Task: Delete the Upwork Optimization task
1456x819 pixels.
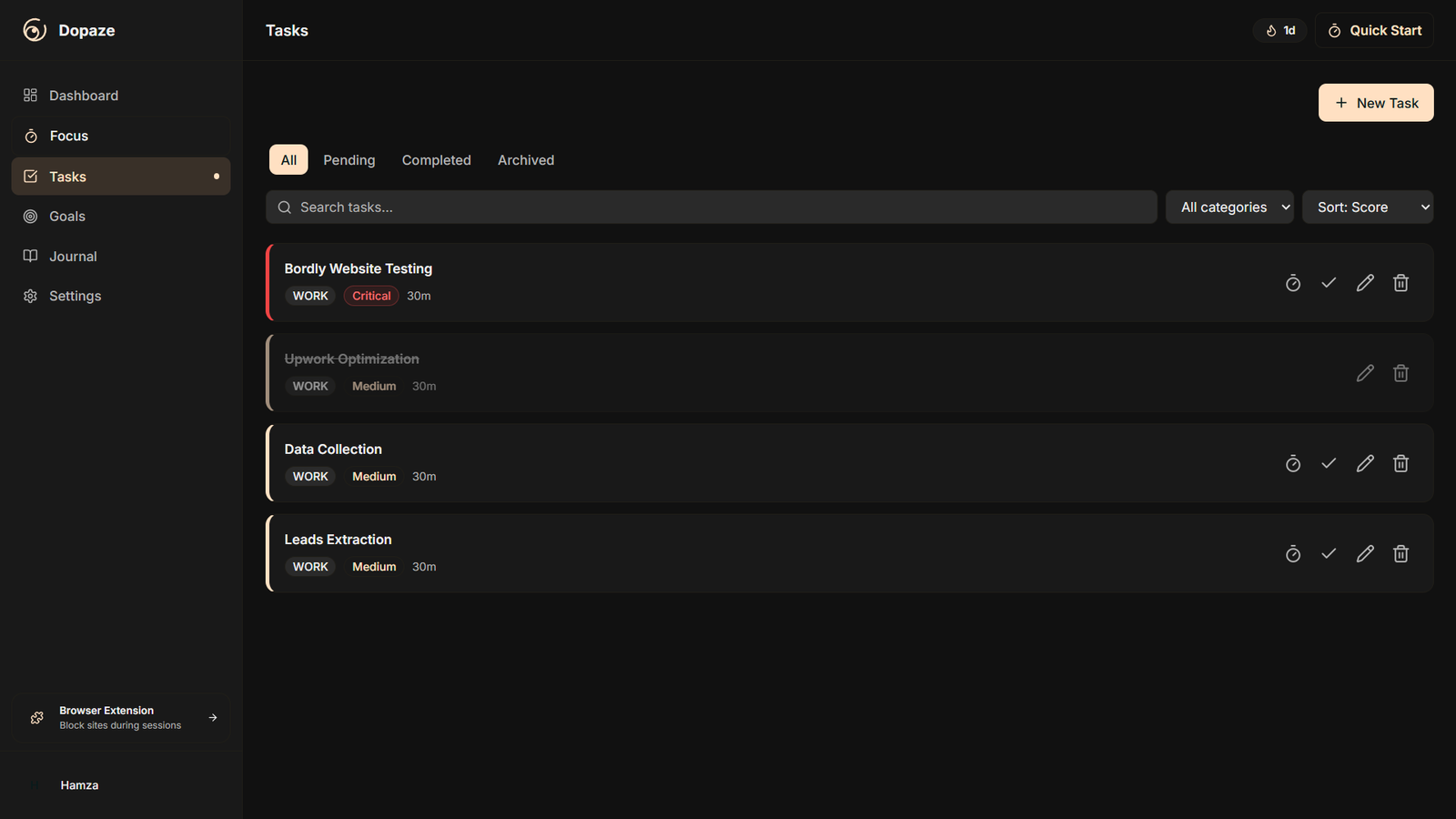Action: pos(1400,373)
